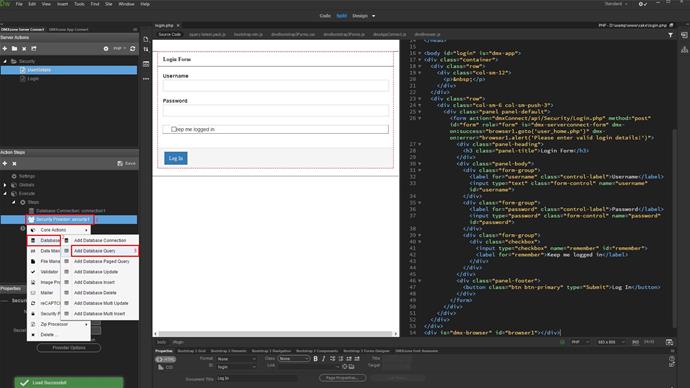Open the Site menu
This screenshot has height=388, width=690.
coord(109,4)
